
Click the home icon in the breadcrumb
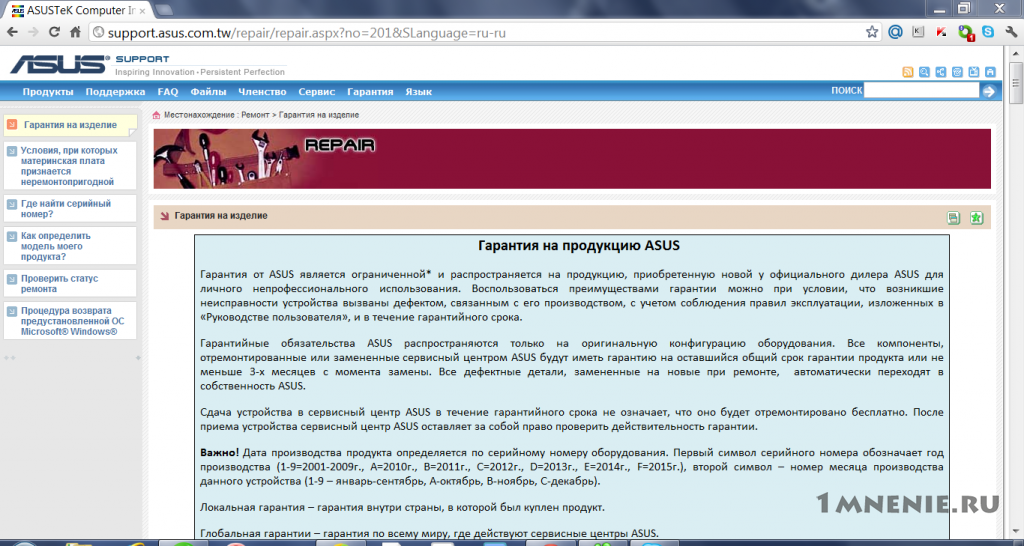pyautogui.click(x=156, y=115)
